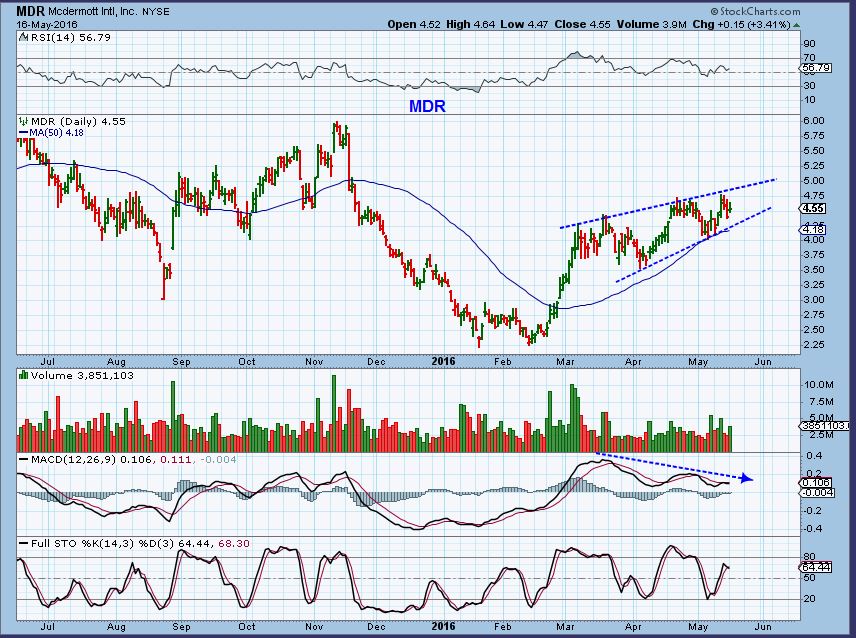Click the green up triangle beside Chg

(x=796, y=25)
